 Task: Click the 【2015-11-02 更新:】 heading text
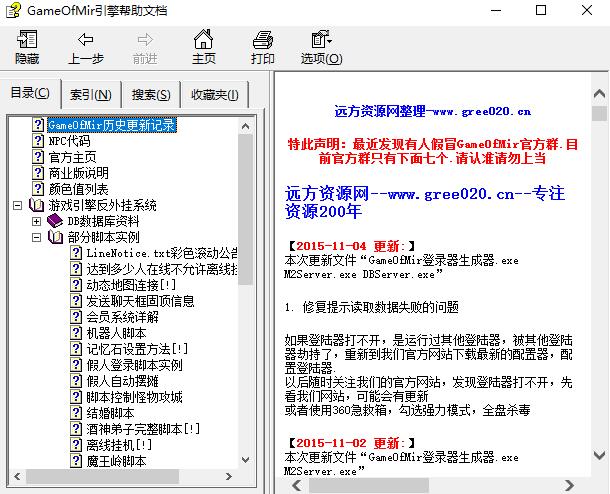pos(352,443)
